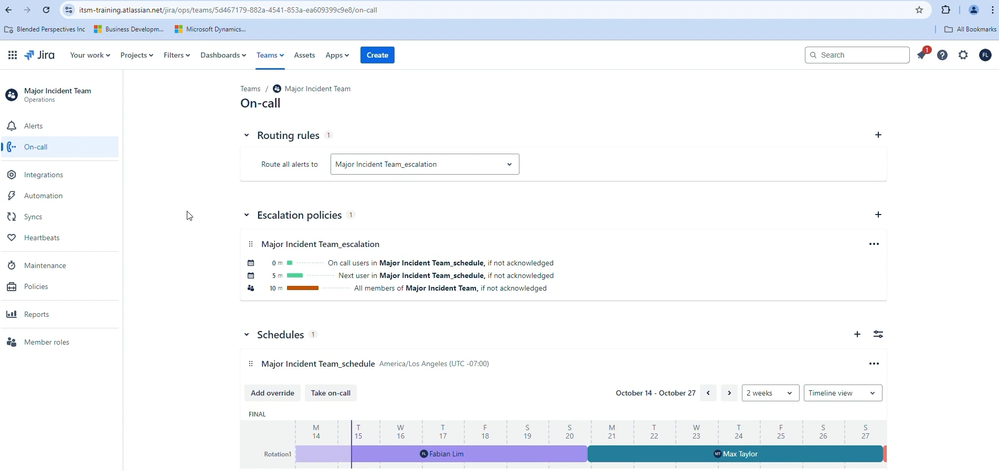999x471 pixels.
Task: Open the FL user profile avatar
Action: coord(985,55)
